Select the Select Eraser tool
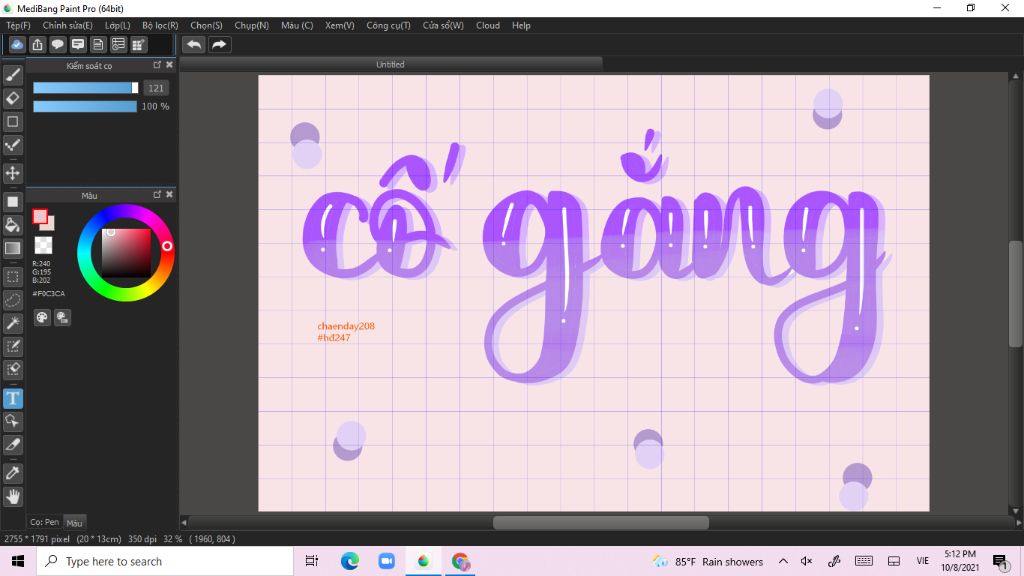 [x=12, y=370]
